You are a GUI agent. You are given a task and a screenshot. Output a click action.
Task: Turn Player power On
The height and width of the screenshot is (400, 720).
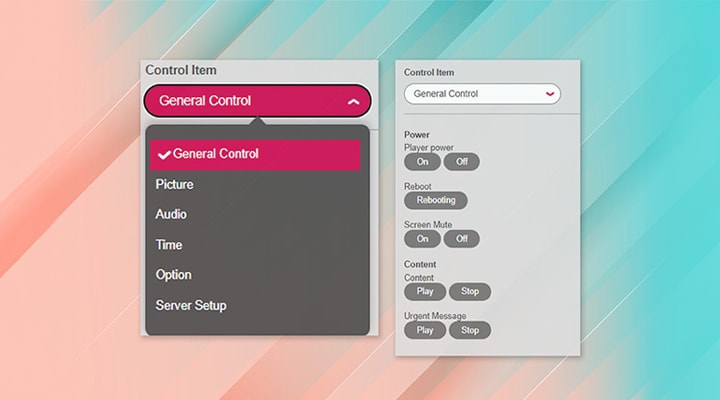point(422,162)
